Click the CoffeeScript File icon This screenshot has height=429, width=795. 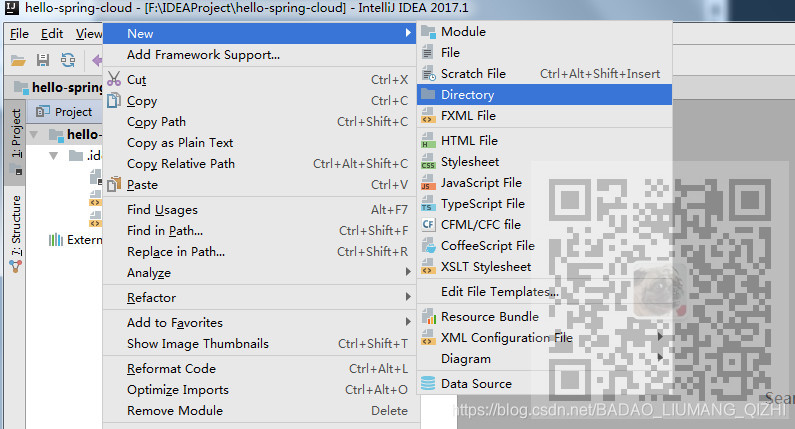pos(428,246)
